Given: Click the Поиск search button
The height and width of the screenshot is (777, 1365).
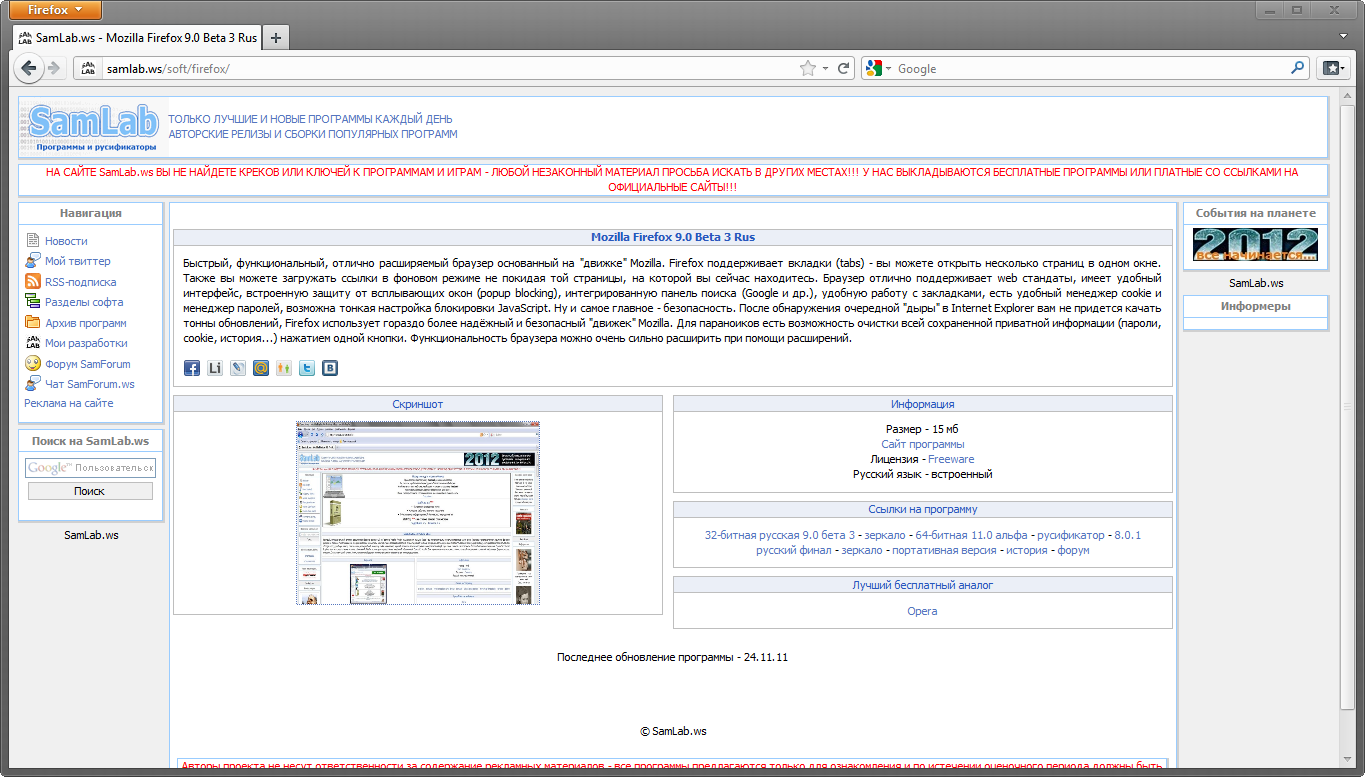Looking at the screenshot, I should (x=90, y=491).
